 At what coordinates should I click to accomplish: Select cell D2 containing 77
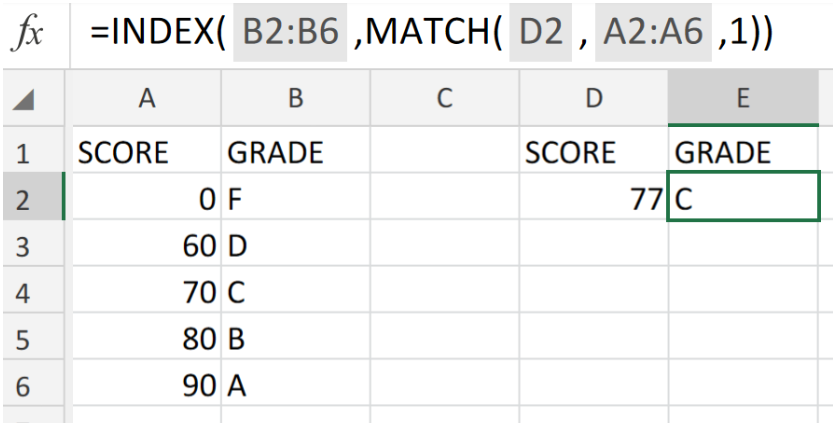pyautogui.click(x=593, y=200)
